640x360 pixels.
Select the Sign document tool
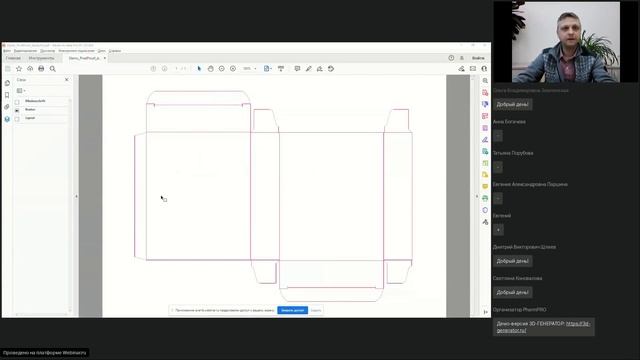coord(320,69)
